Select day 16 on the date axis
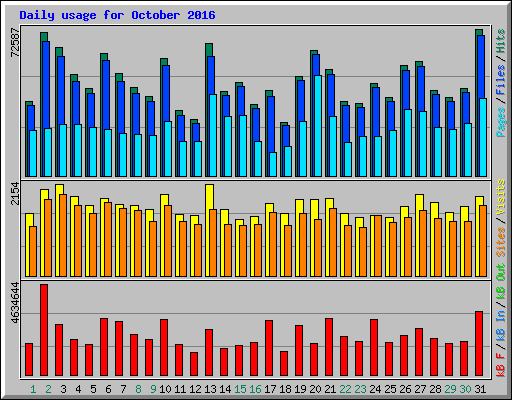The height and width of the screenshot is (400, 512). pos(255,389)
